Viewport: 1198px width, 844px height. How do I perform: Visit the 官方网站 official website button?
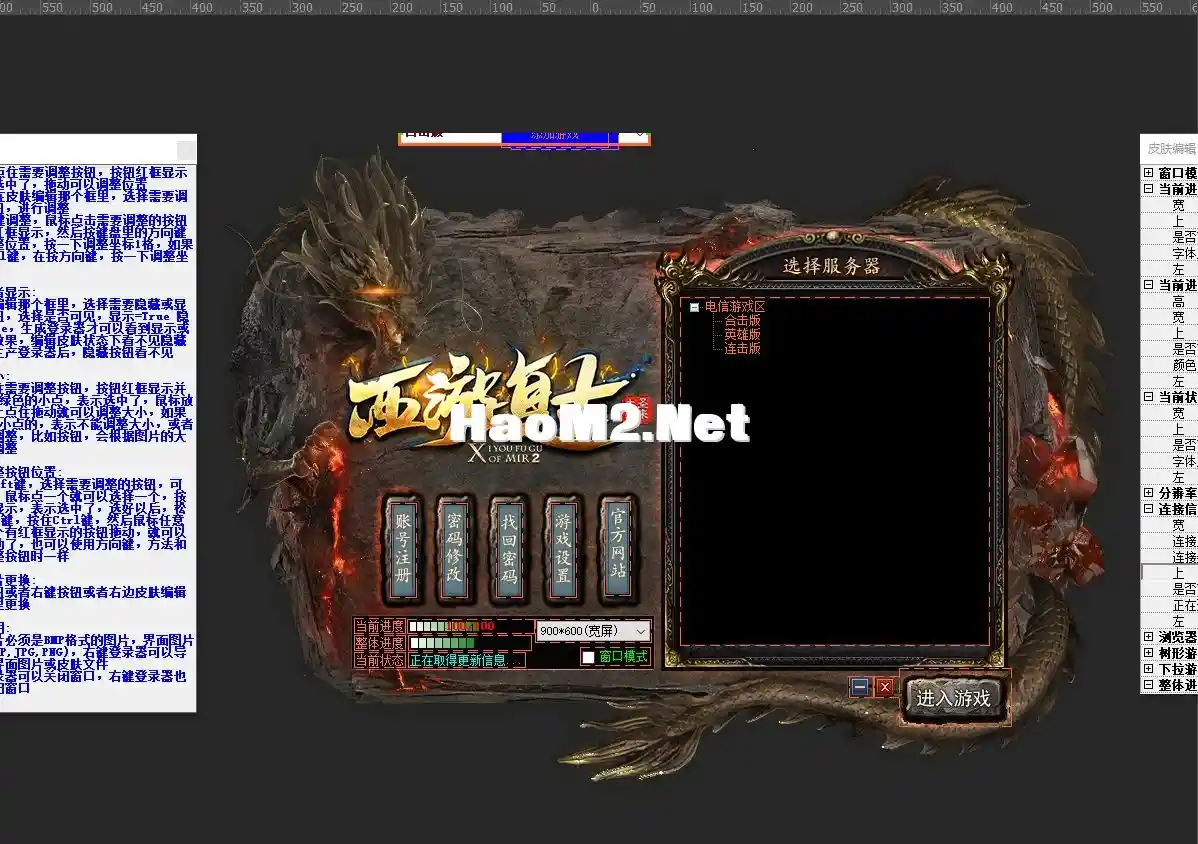click(x=617, y=549)
